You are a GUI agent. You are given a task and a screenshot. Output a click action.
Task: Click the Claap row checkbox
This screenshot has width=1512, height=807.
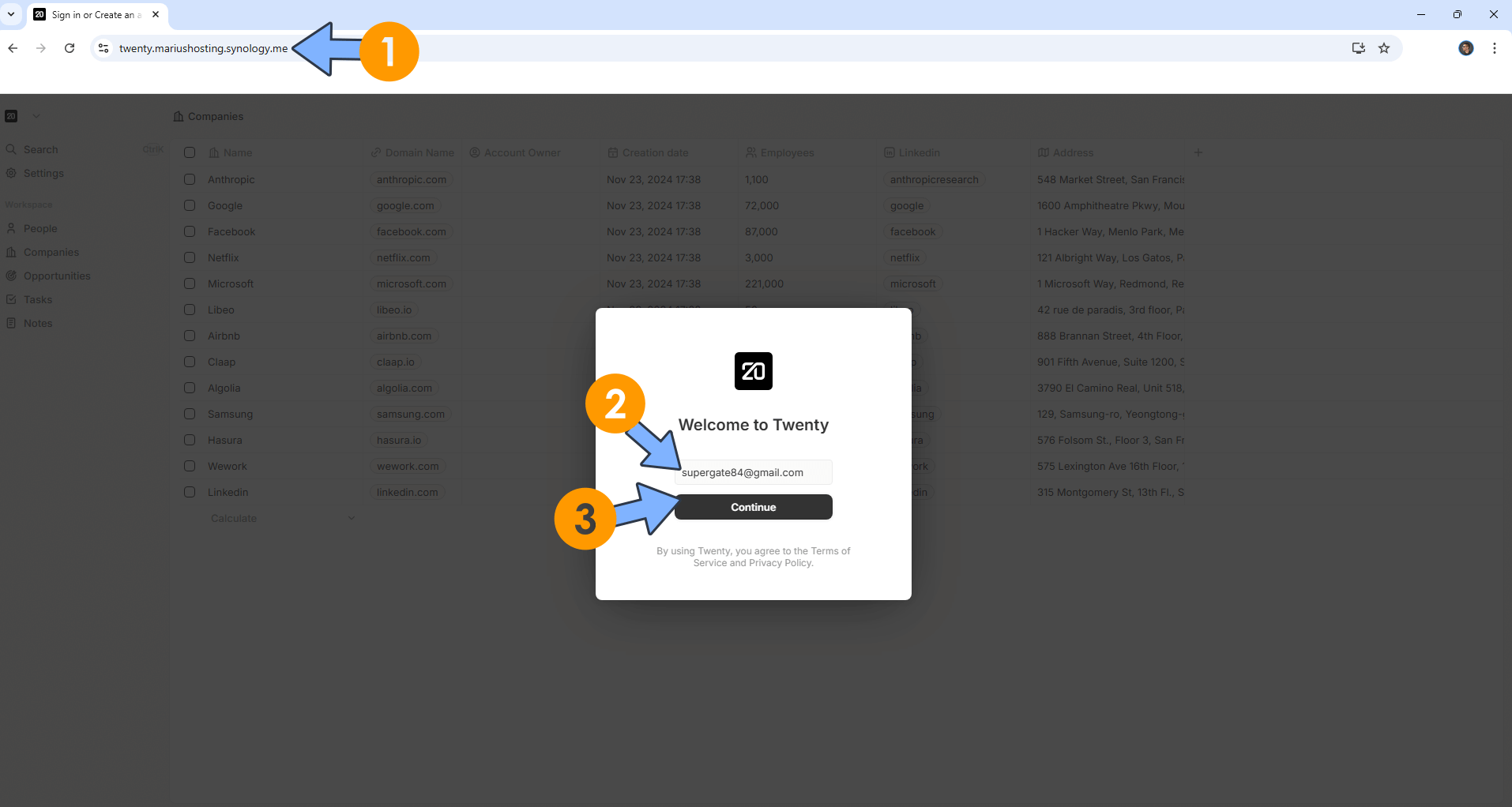(190, 362)
